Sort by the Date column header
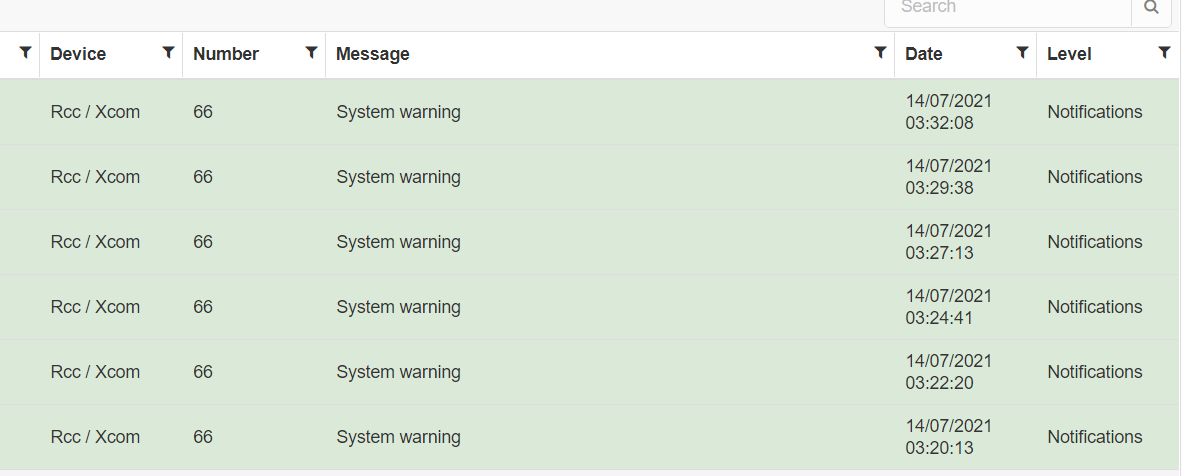 924,54
